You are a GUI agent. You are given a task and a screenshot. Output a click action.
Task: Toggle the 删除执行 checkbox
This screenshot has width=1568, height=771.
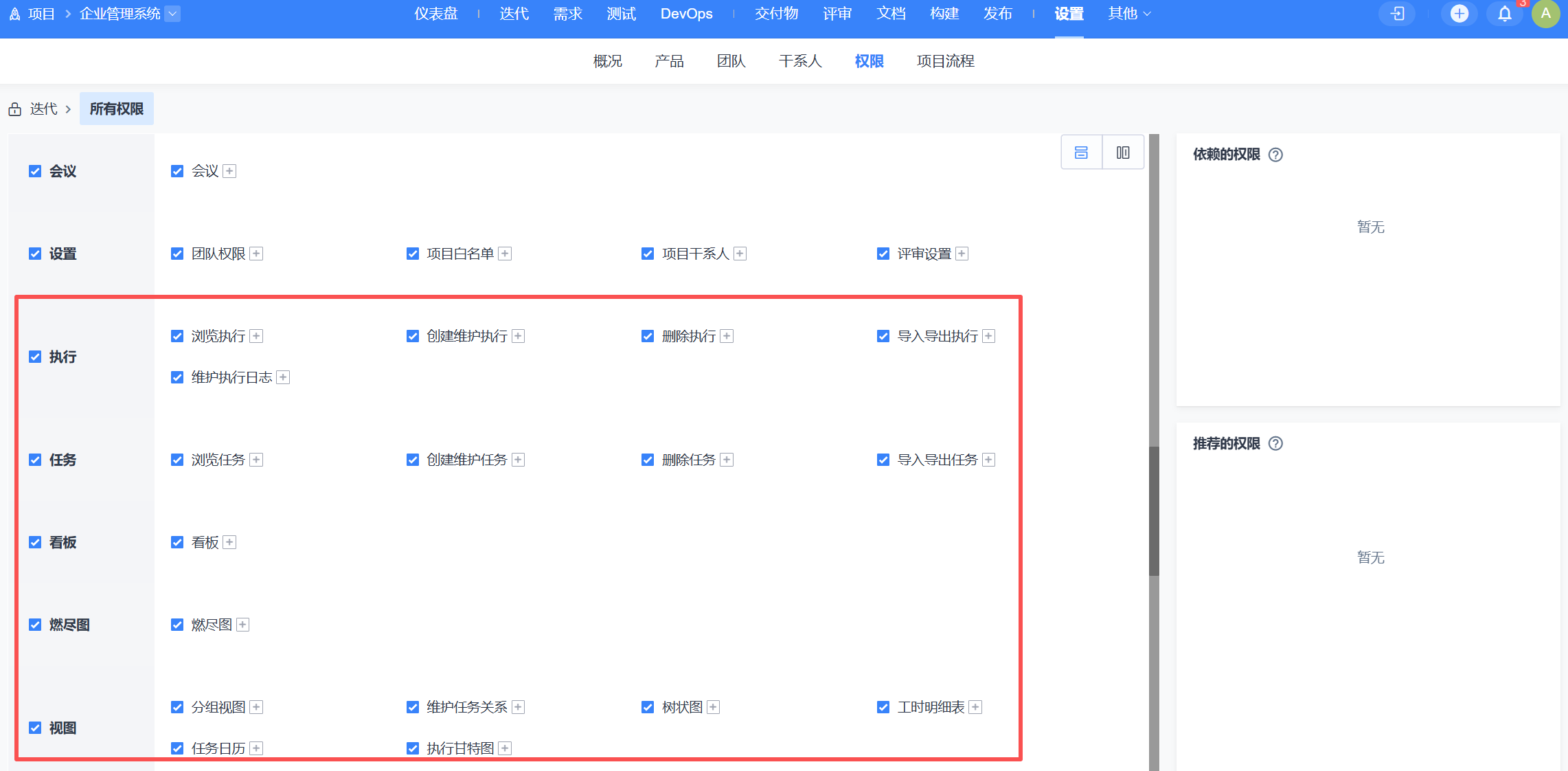coord(648,336)
